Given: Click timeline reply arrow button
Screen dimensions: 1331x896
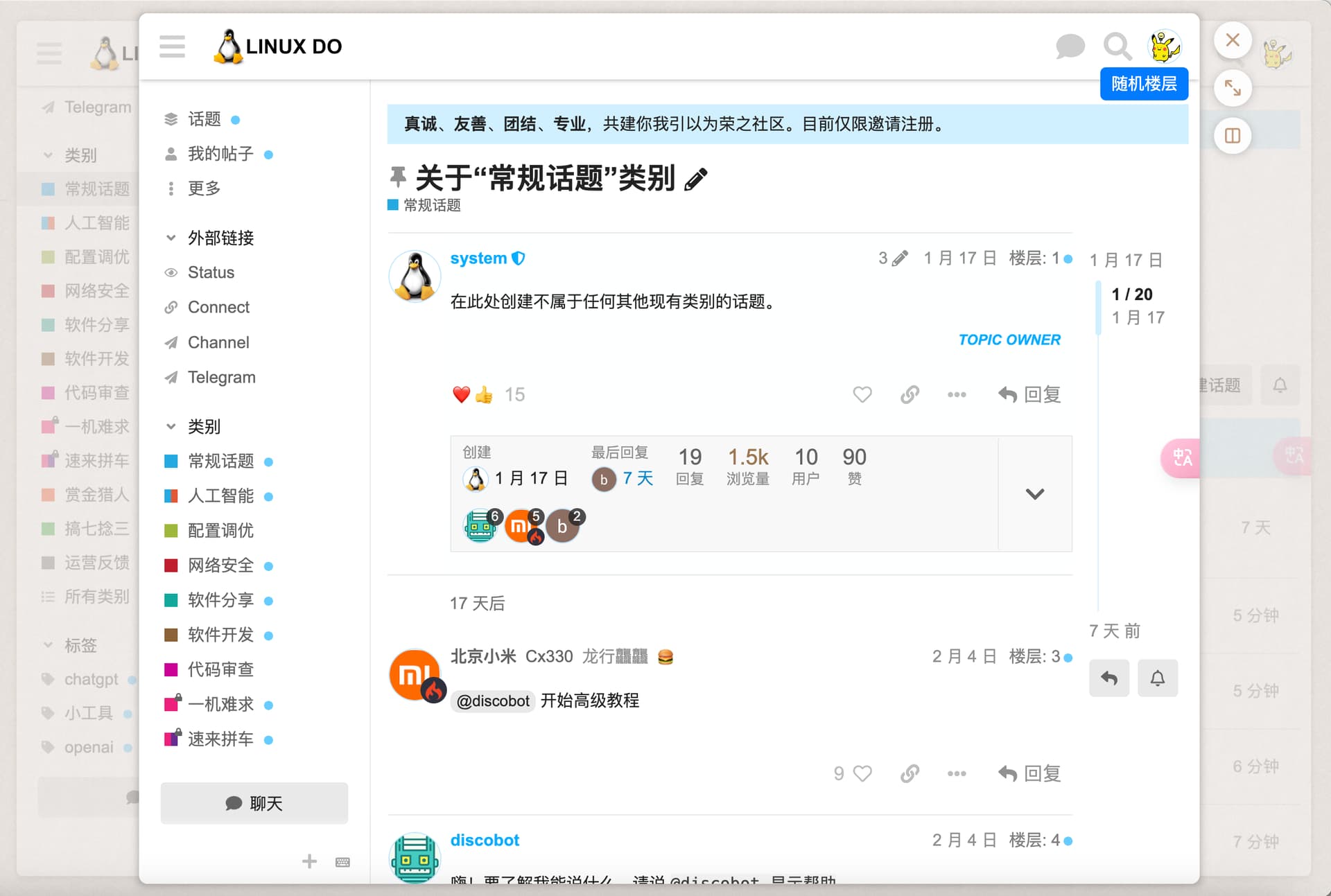Looking at the screenshot, I should coord(1109,678).
